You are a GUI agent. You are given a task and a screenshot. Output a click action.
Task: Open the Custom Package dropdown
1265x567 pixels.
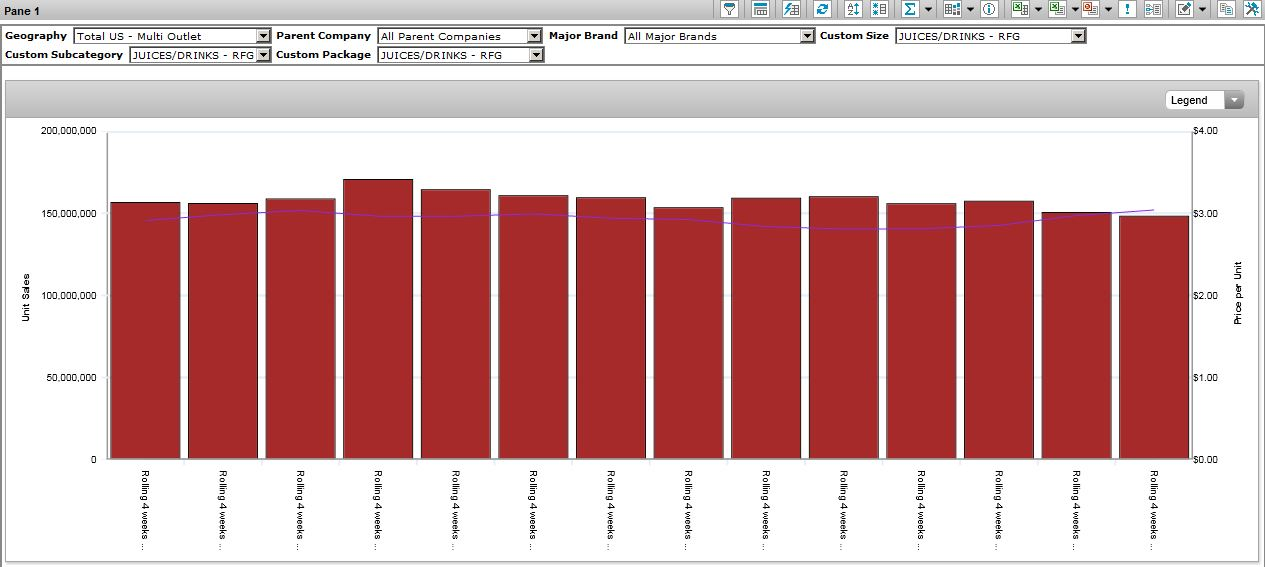pos(535,55)
